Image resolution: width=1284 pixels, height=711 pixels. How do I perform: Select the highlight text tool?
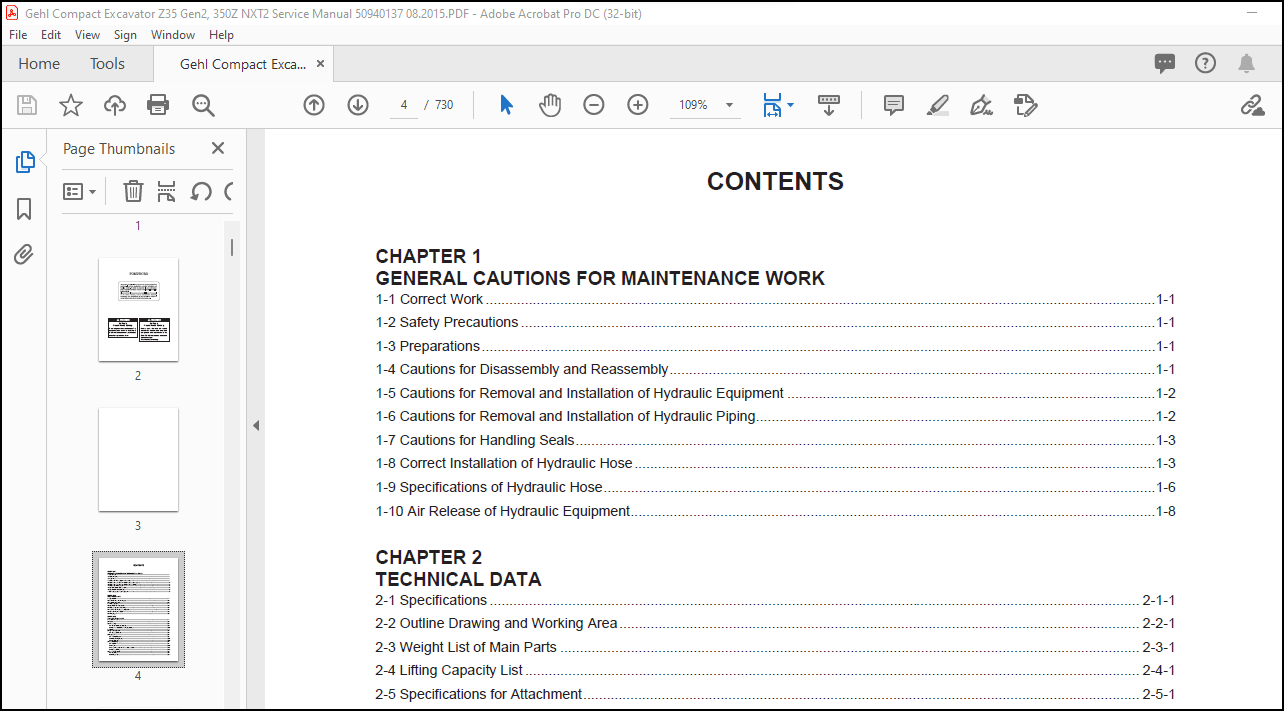pyautogui.click(x=938, y=105)
